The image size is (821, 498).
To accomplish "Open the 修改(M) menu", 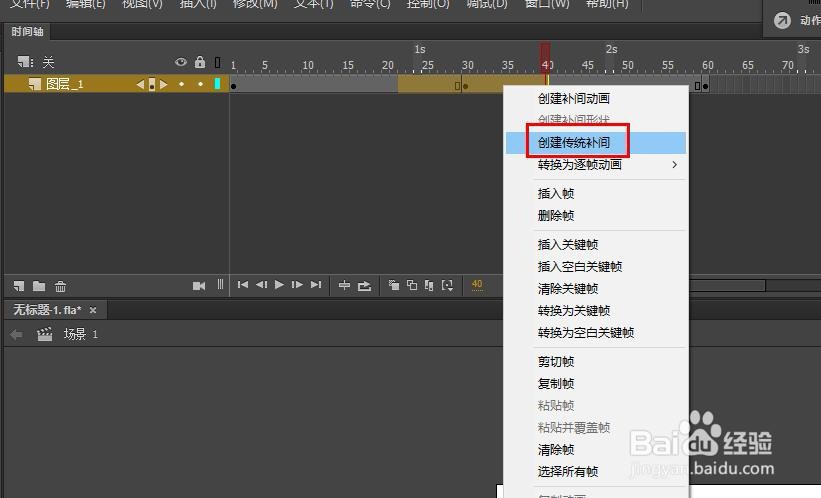I will click(255, 4).
